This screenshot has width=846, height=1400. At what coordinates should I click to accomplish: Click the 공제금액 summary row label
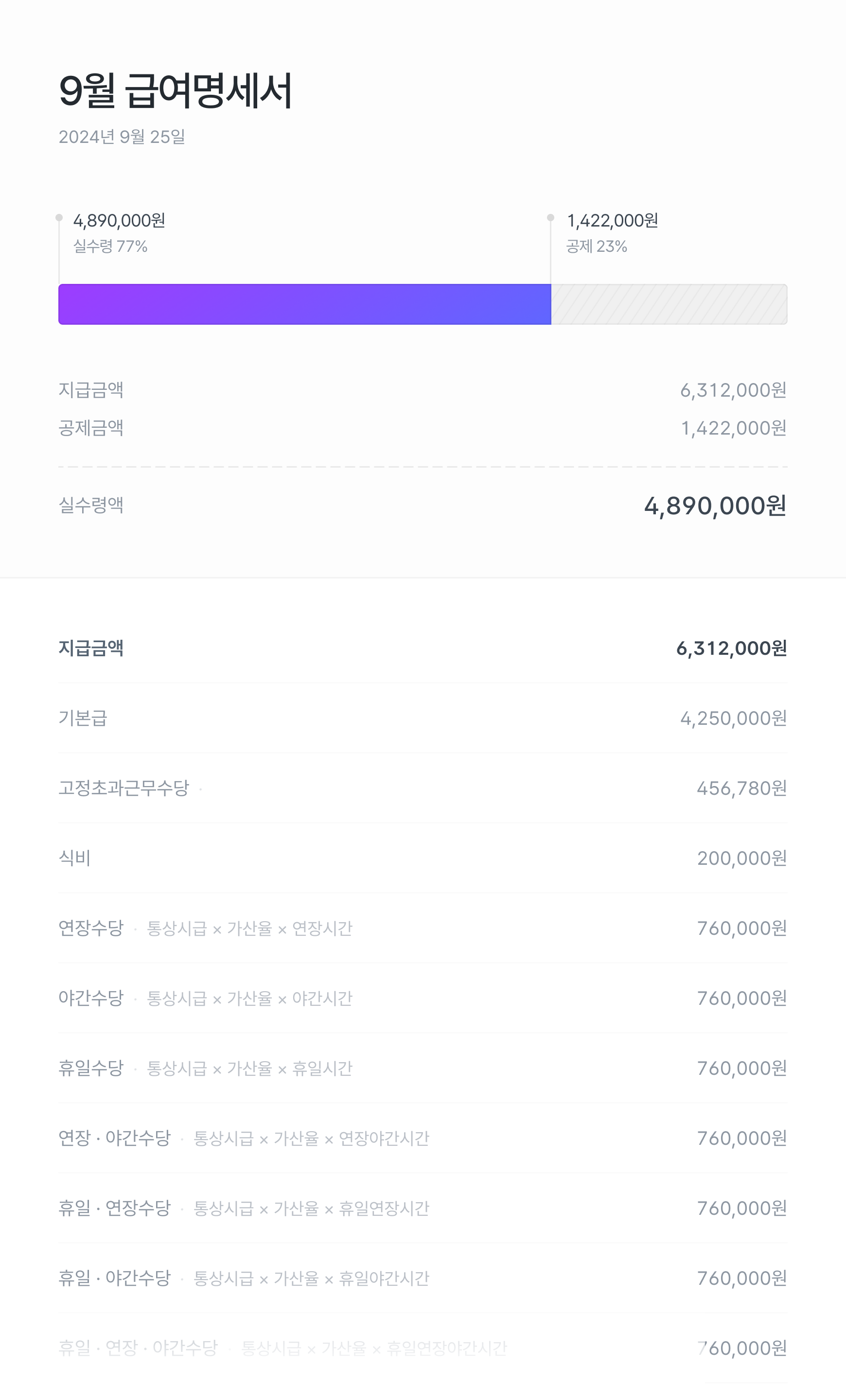click(91, 428)
